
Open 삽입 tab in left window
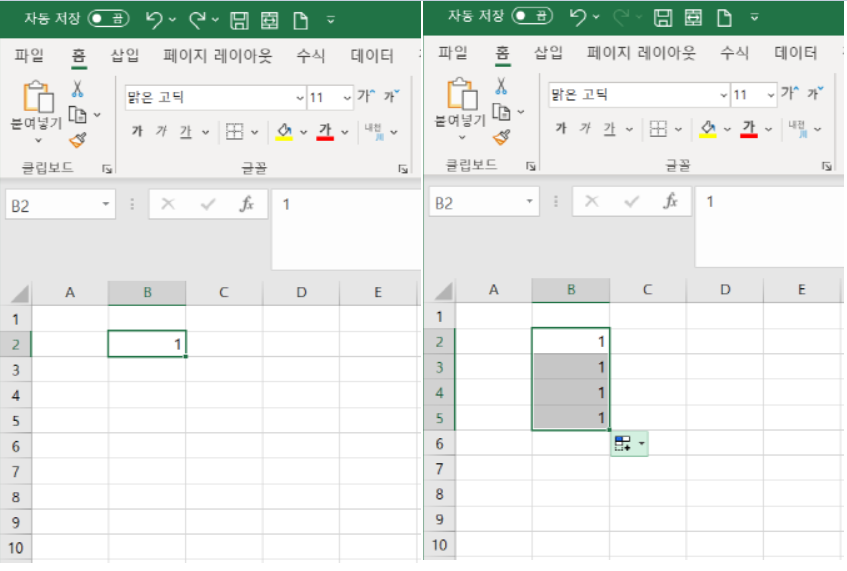click(x=125, y=55)
